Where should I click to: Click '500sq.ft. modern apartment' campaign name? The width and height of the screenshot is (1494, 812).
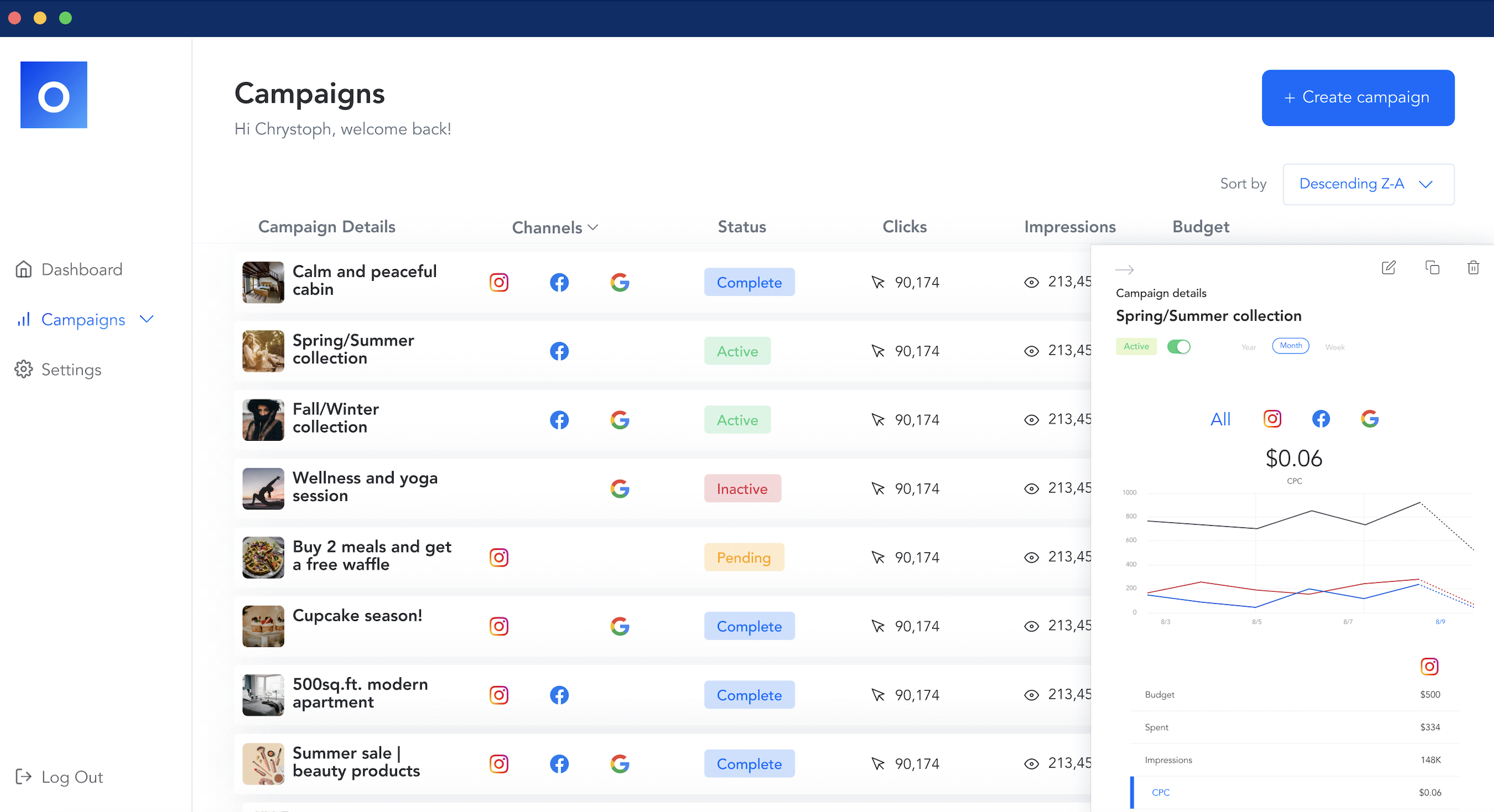360,693
